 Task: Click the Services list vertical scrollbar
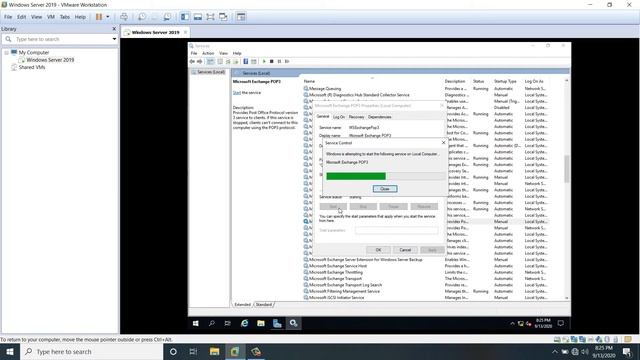coord(567,169)
